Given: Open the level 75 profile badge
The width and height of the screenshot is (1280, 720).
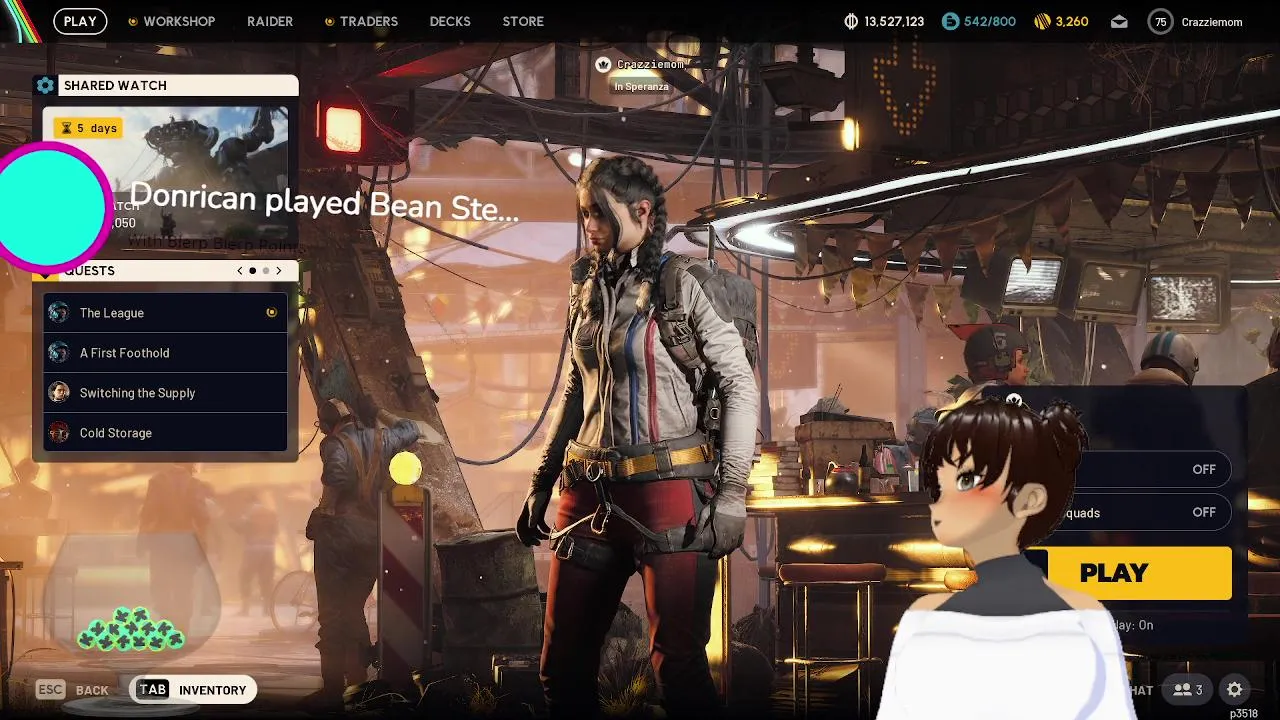Looking at the screenshot, I should 1160,21.
